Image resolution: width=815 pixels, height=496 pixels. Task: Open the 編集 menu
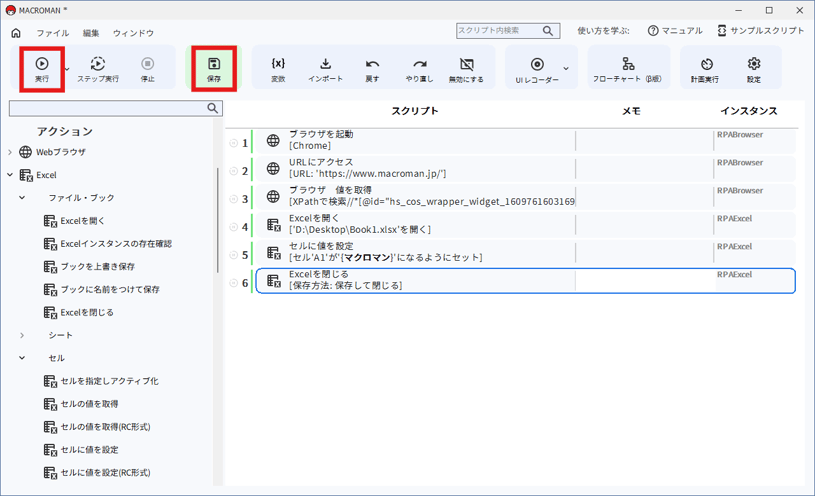coord(91,33)
